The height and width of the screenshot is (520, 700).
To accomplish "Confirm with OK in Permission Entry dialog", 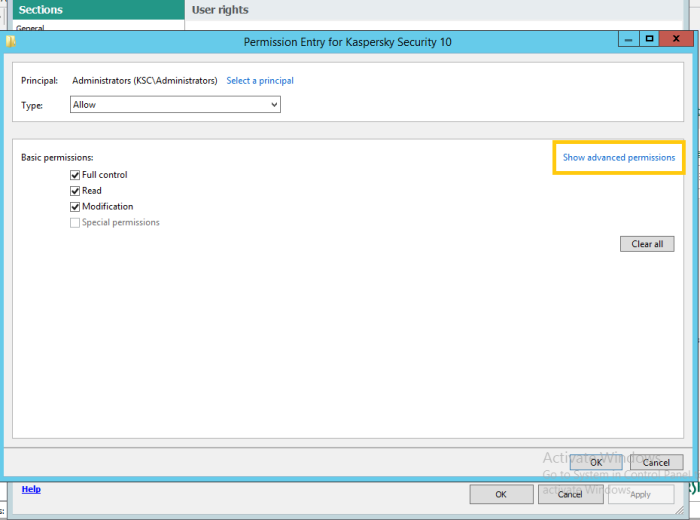I will [x=596, y=462].
